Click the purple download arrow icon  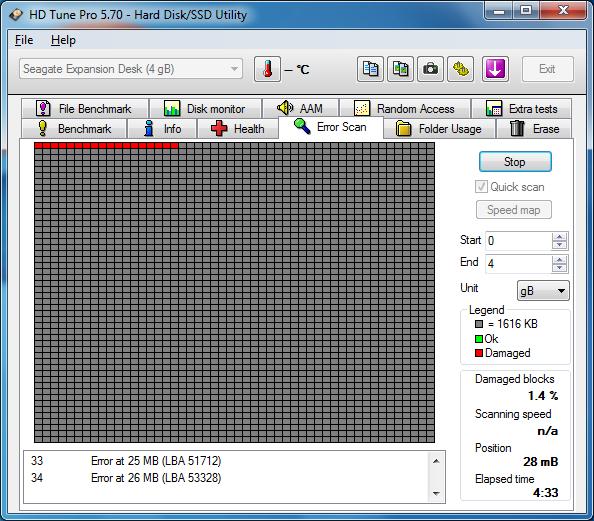(495, 69)
